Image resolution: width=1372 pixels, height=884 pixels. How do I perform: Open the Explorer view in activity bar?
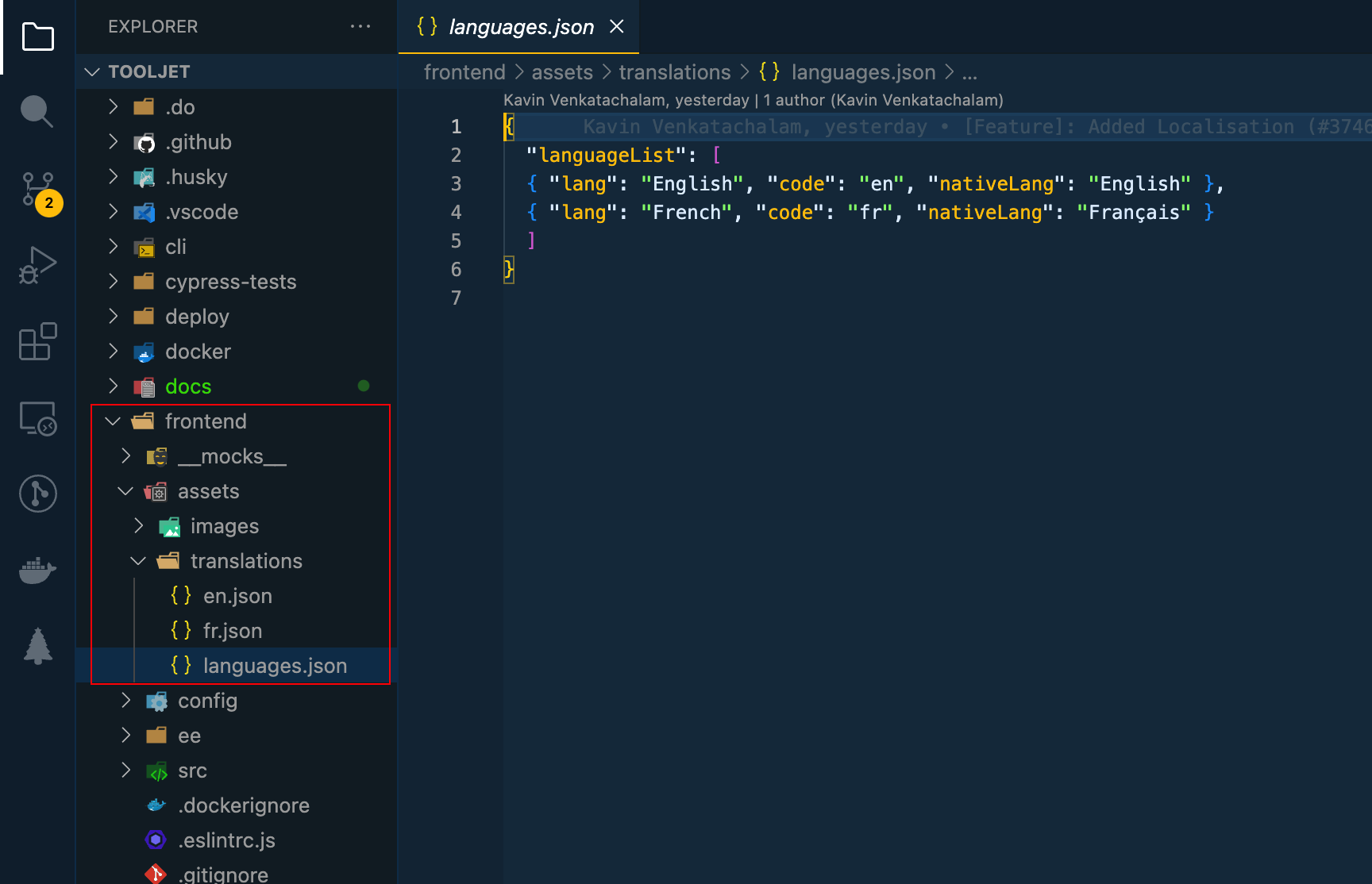[37, 37]
